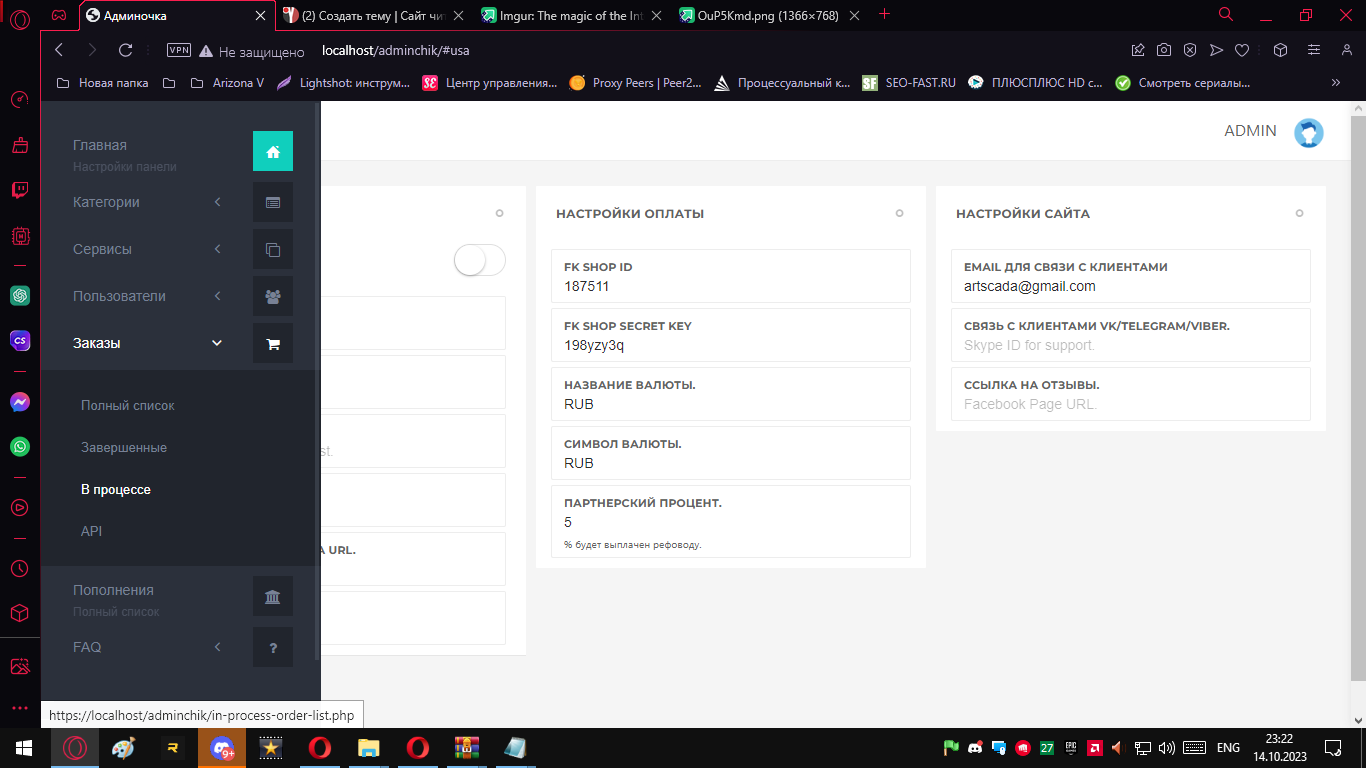Image resolution: width=1366 pixels, height=768 pixels.
Task: Open ChatGPT in the Opera sidebar
Action: click(20, 296)
